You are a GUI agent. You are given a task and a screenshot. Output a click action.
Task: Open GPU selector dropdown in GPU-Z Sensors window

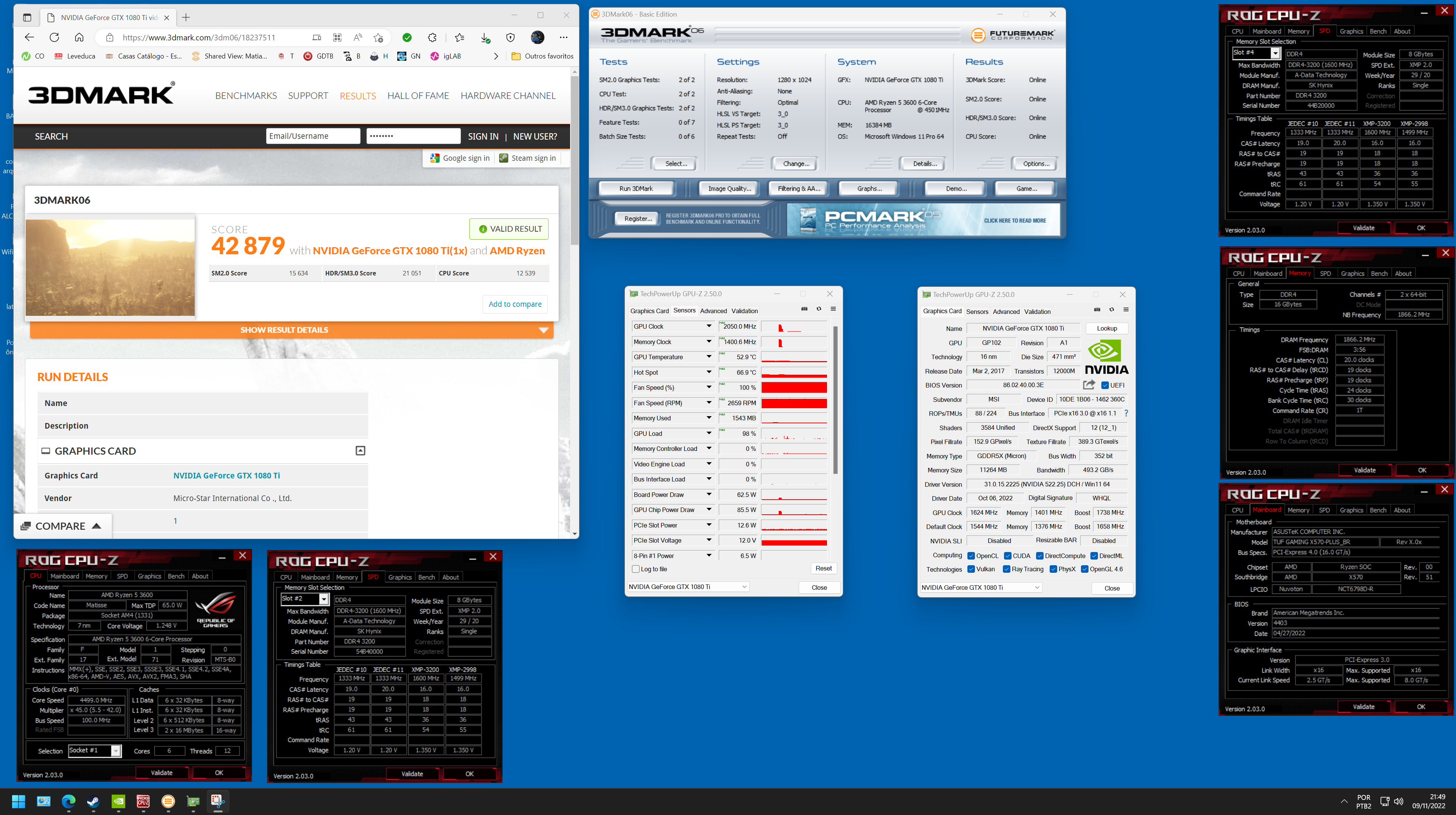click(x=689, y=587)
